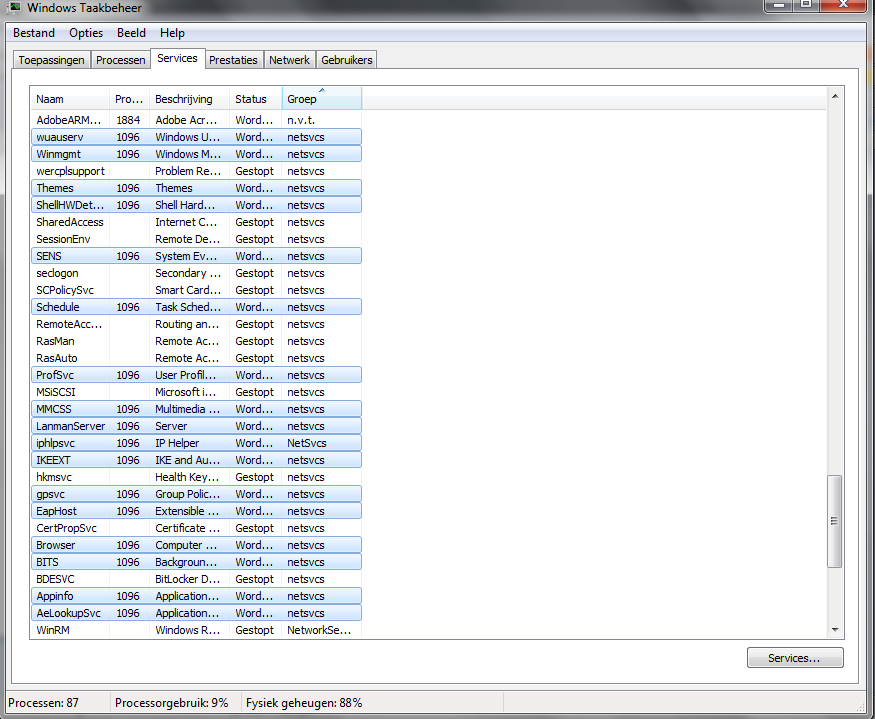Select the SessionEnv service row

pyautogui.click(x=196, y=239)
